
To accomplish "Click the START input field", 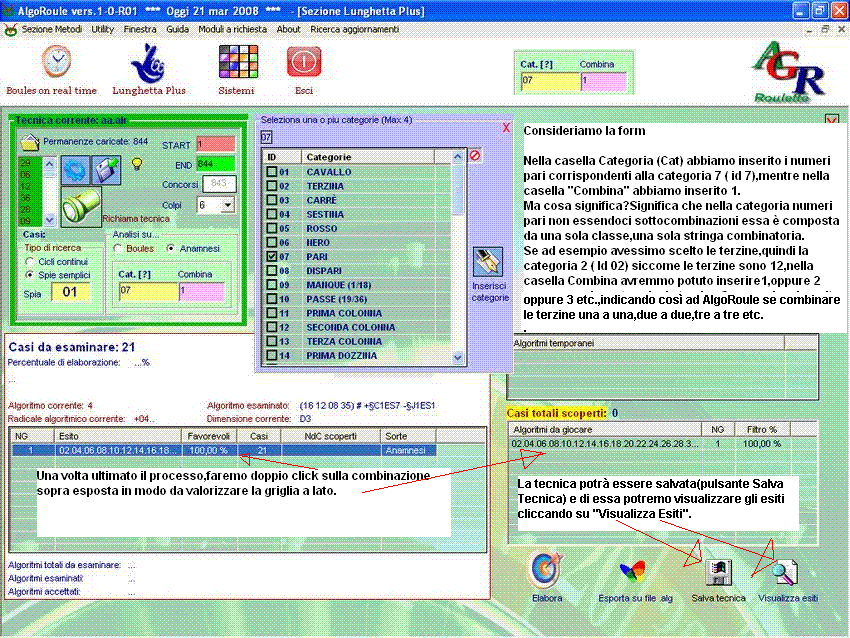I will tap(216, 144).
